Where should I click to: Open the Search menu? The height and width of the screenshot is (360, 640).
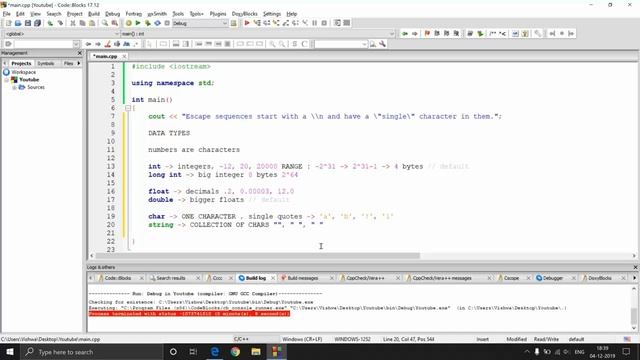coord(53,14)
